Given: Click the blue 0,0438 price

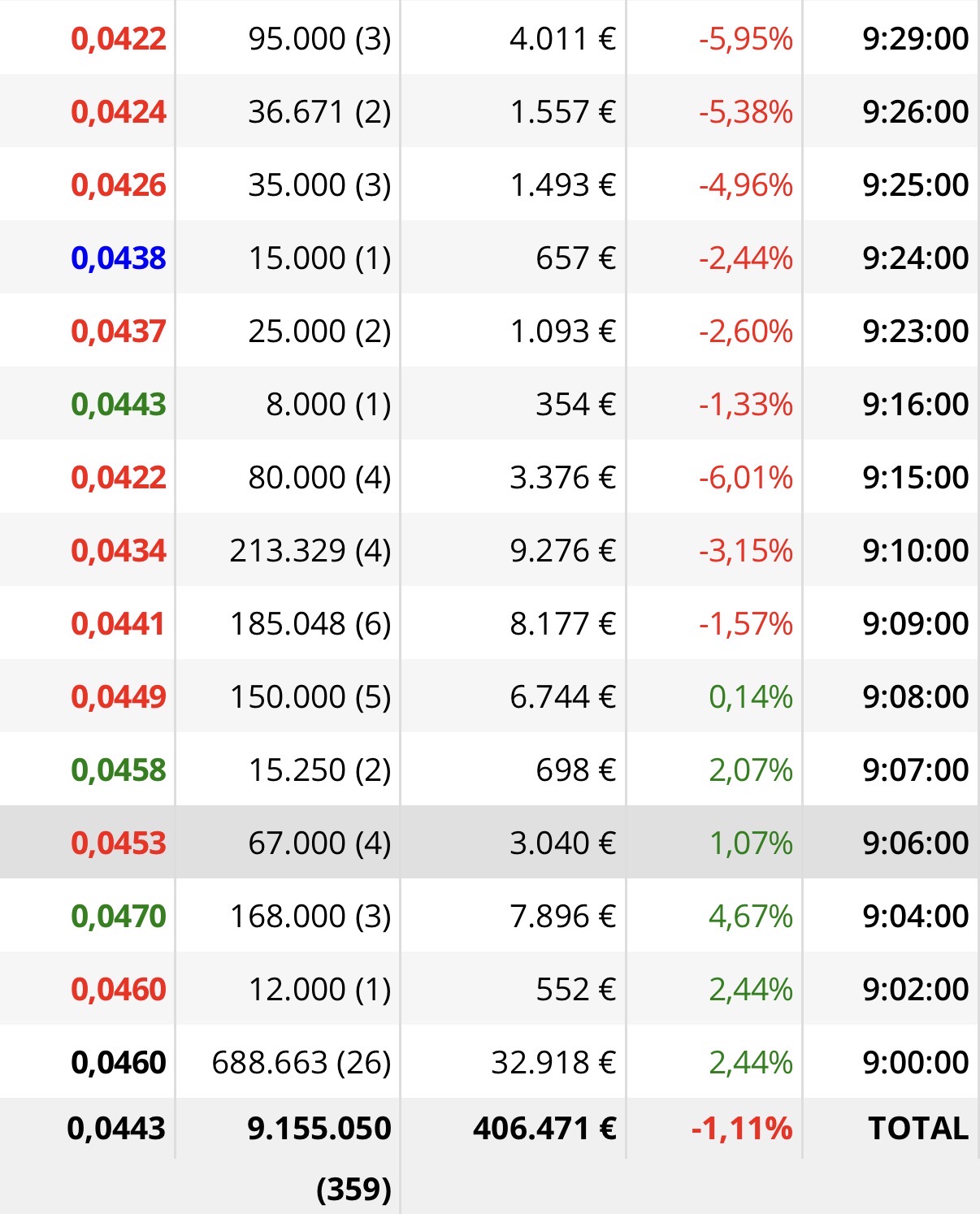Looking at the screenshot, I should 119,258.
